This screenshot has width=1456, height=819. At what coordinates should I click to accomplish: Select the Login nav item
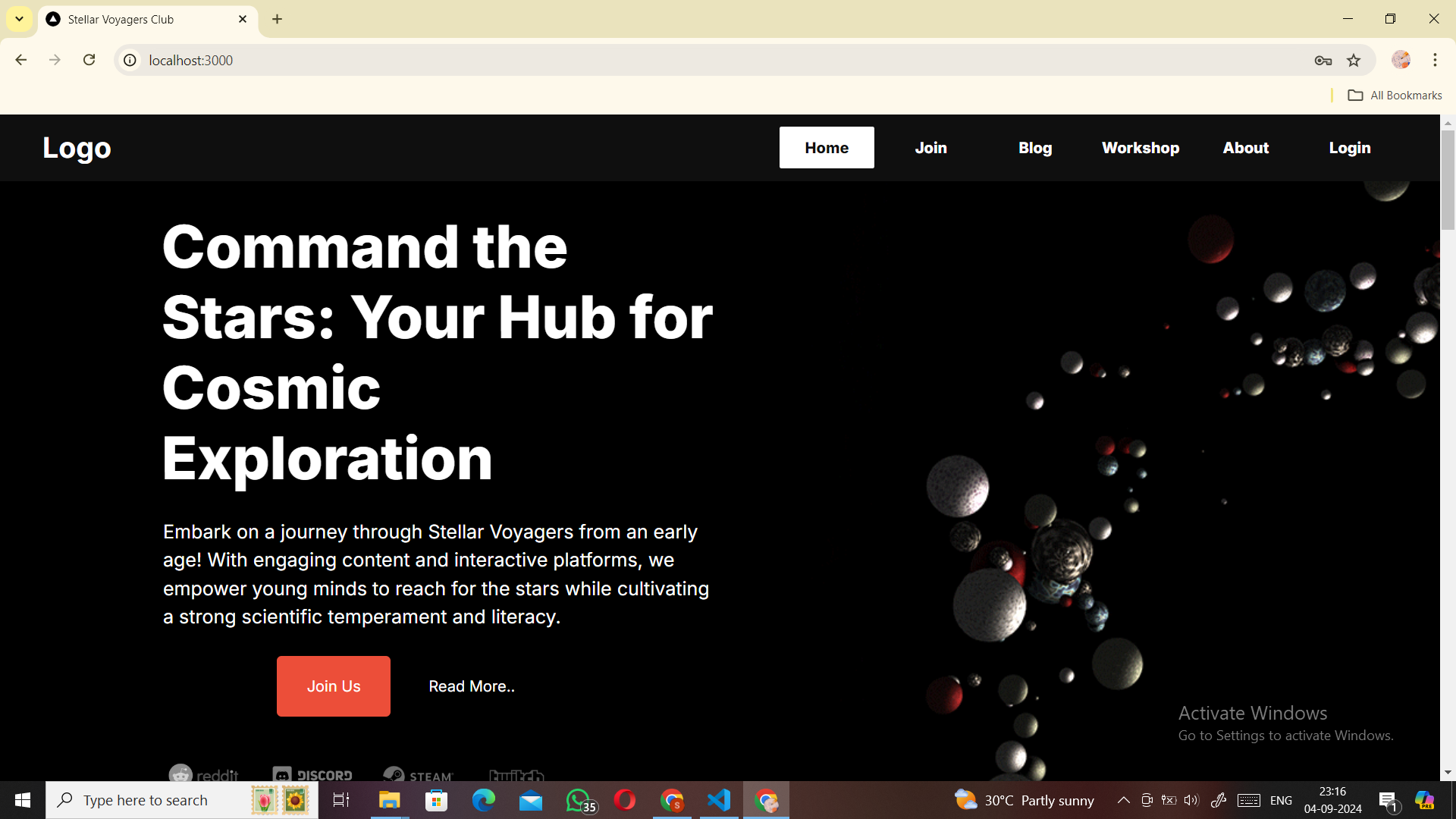click(x=1350, y=148)
